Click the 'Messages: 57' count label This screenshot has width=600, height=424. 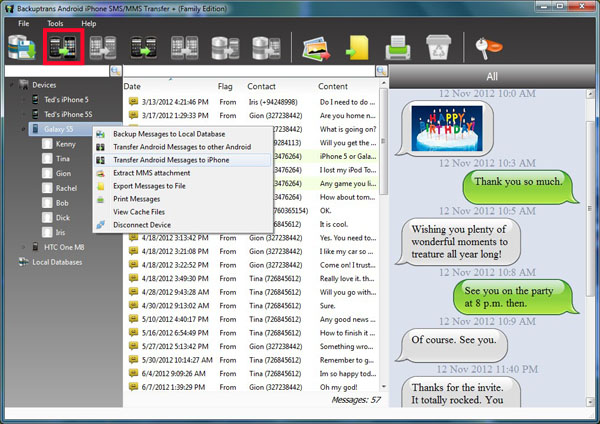click(356, 400)
